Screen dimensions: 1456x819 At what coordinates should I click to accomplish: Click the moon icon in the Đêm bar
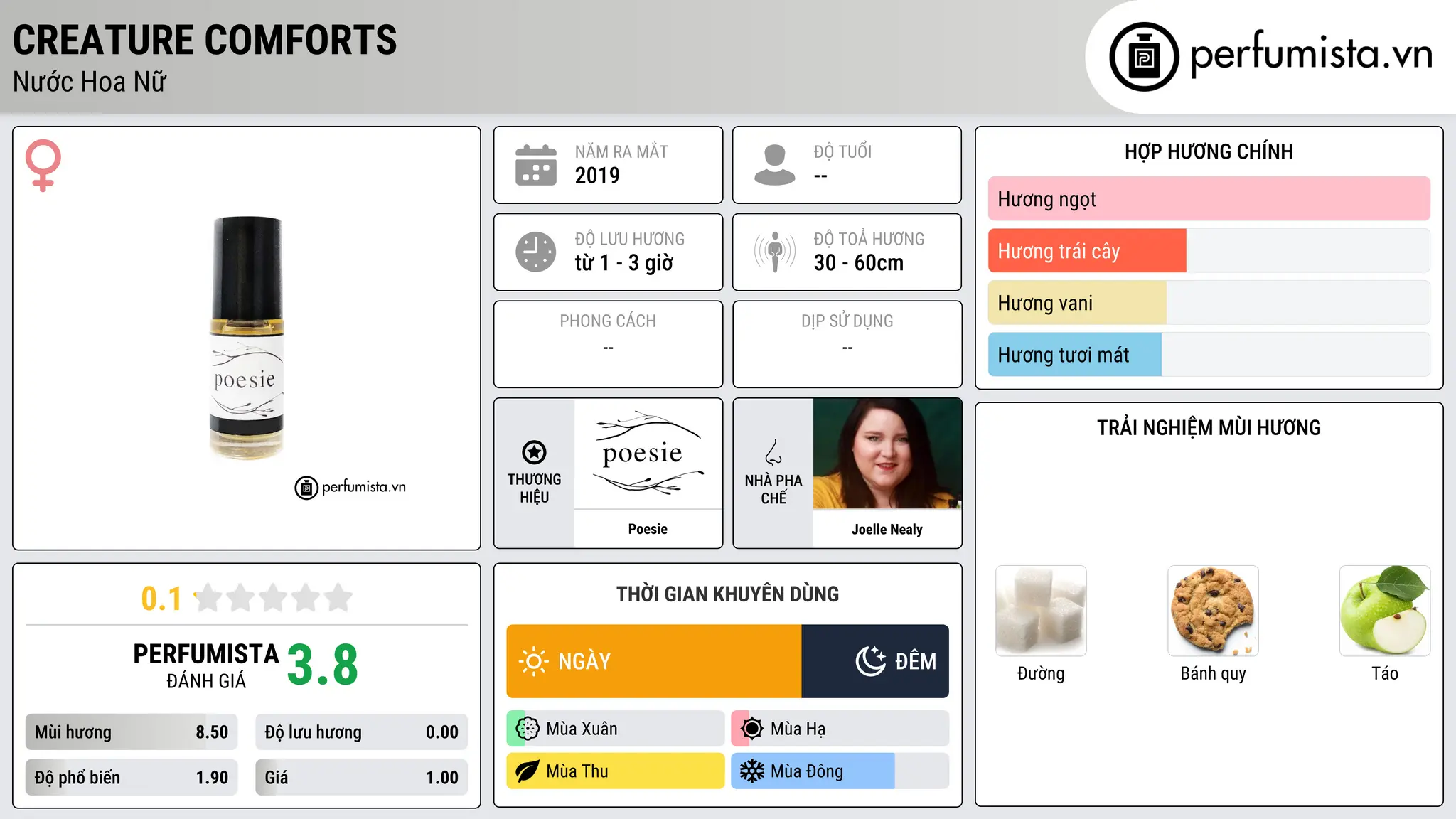(x=870, y=661)
